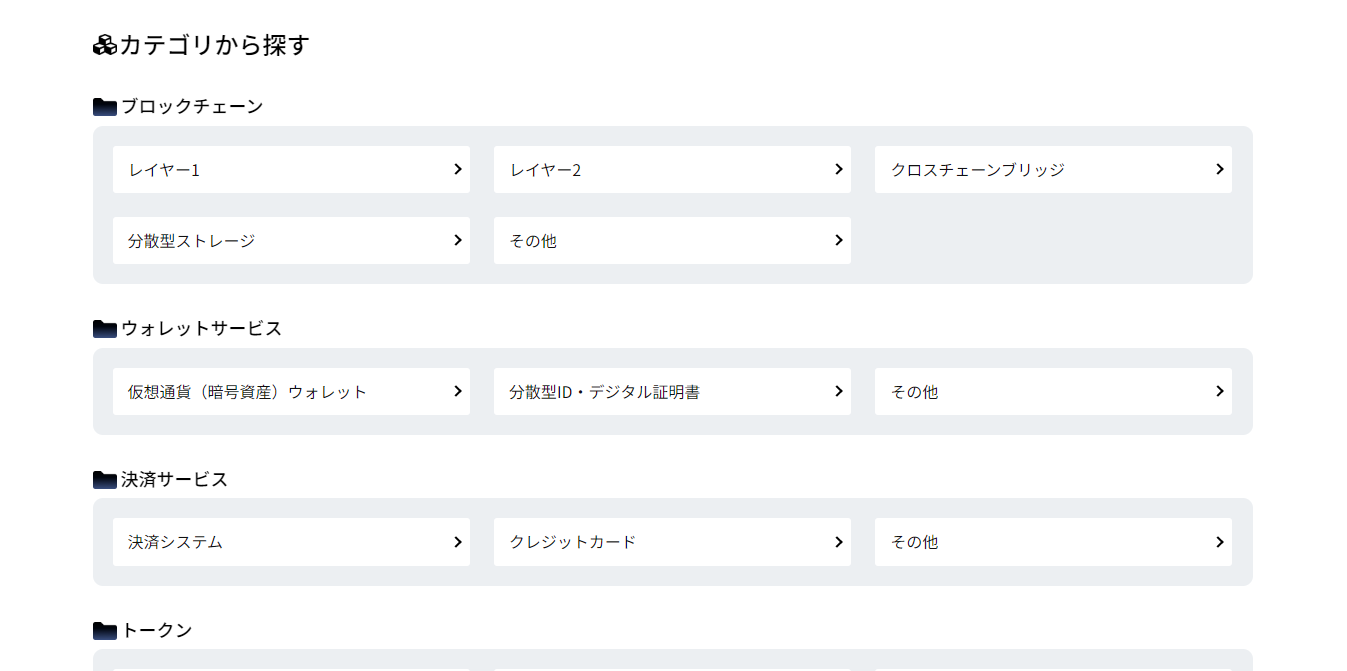Open 仮想通貨（暗号資産）ウォレット category

291,392
